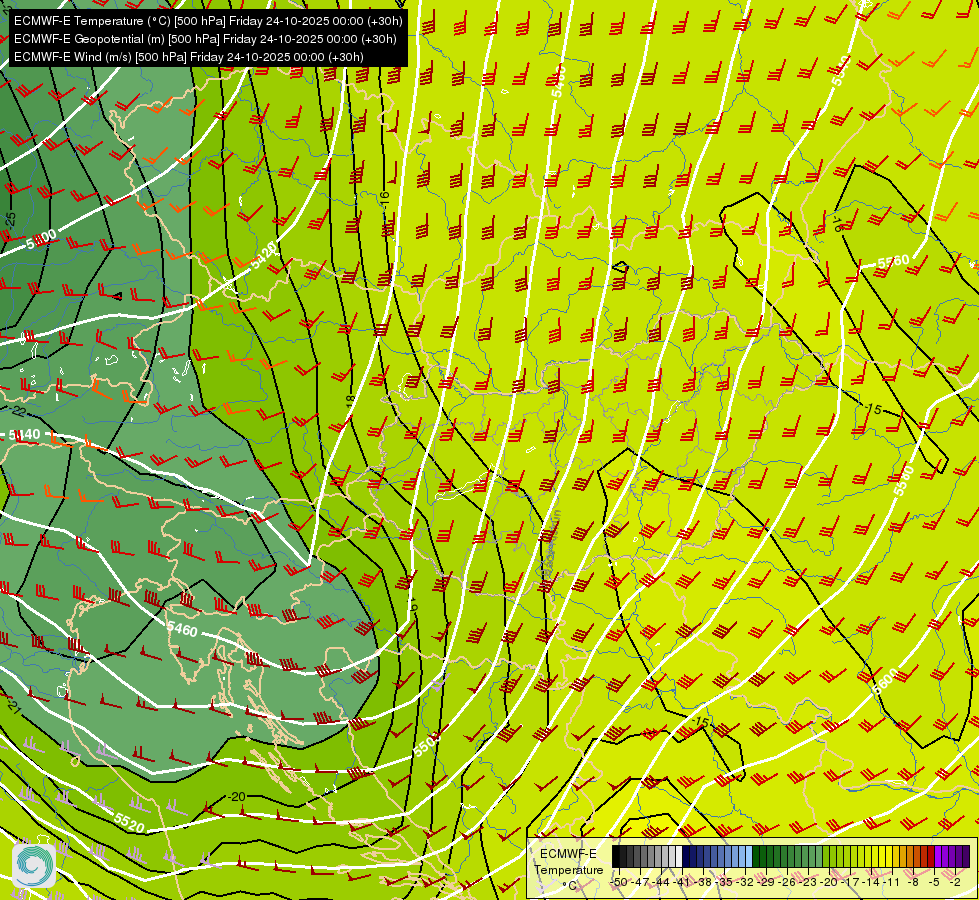Click the -21 isotherm label on map
This screenshot has width=979, height=900.
click(14, 705)
